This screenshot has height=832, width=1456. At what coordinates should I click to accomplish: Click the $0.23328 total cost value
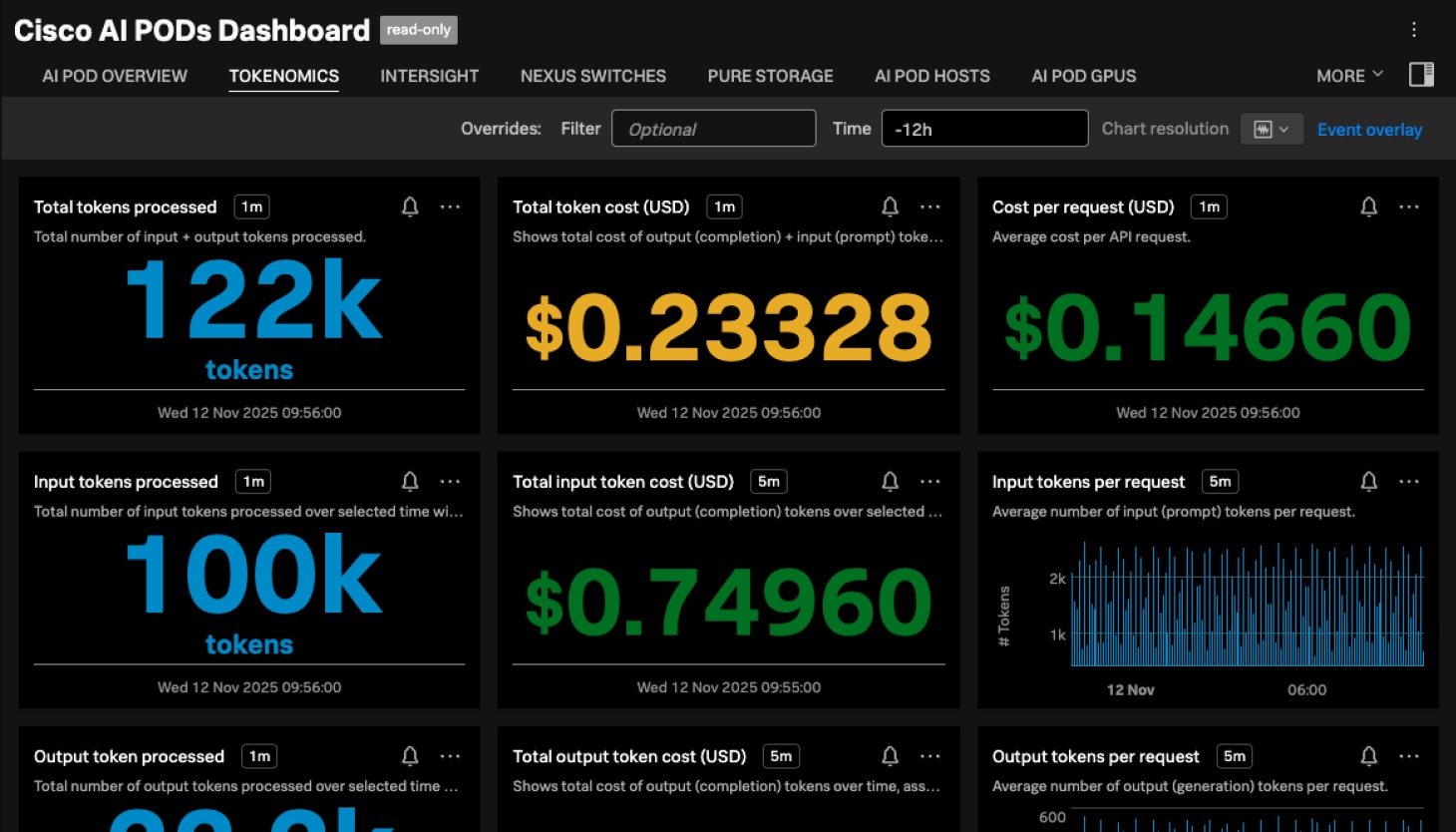(x=729, y=327)
